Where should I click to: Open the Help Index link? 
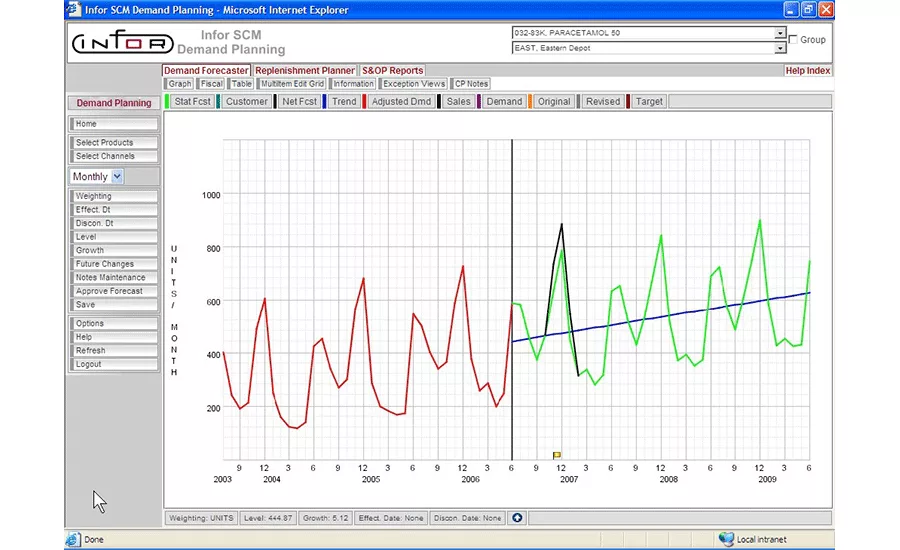(x=808, y=71)
